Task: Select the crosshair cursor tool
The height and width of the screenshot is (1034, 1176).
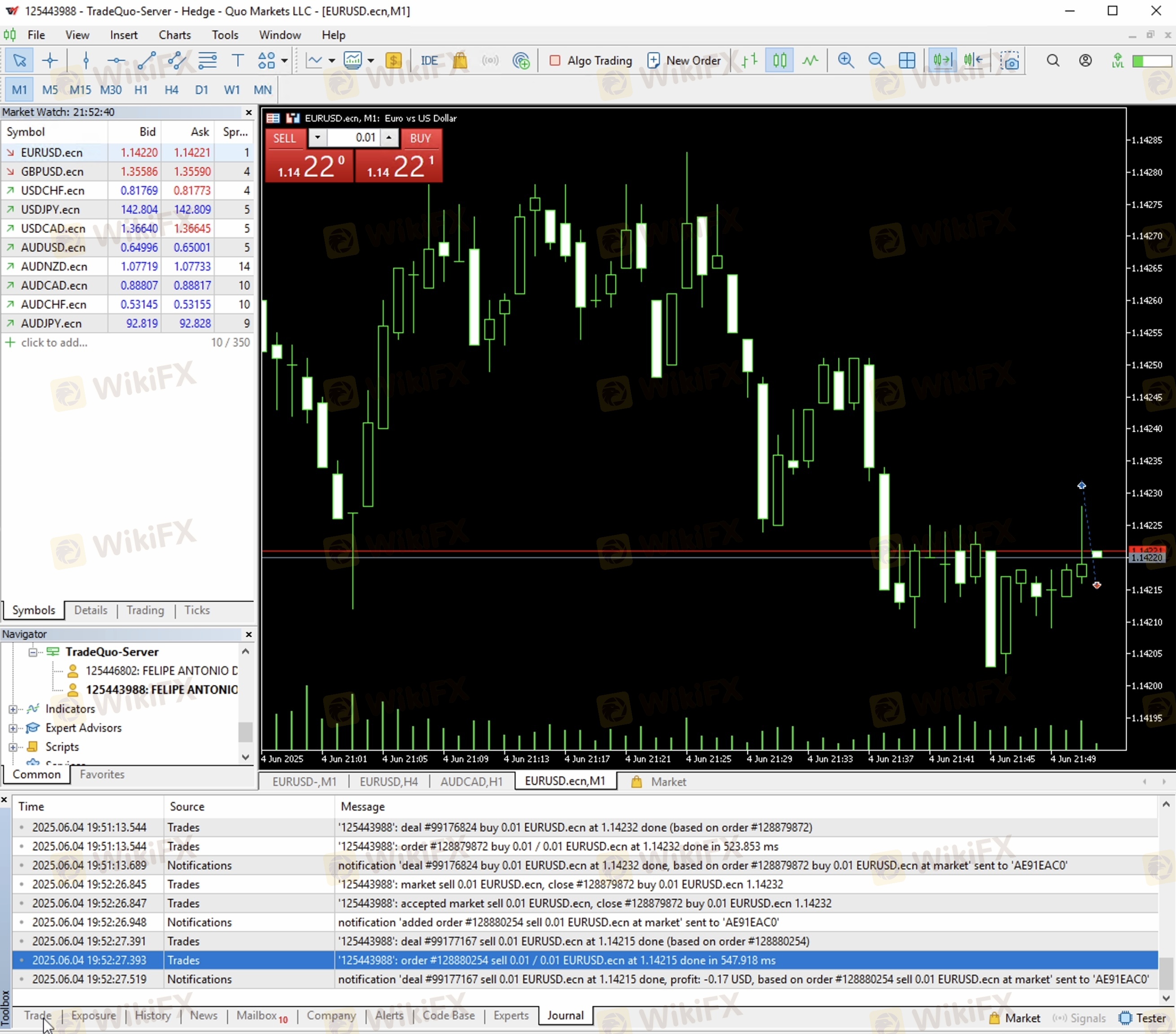Action: [x=50, y=61]
